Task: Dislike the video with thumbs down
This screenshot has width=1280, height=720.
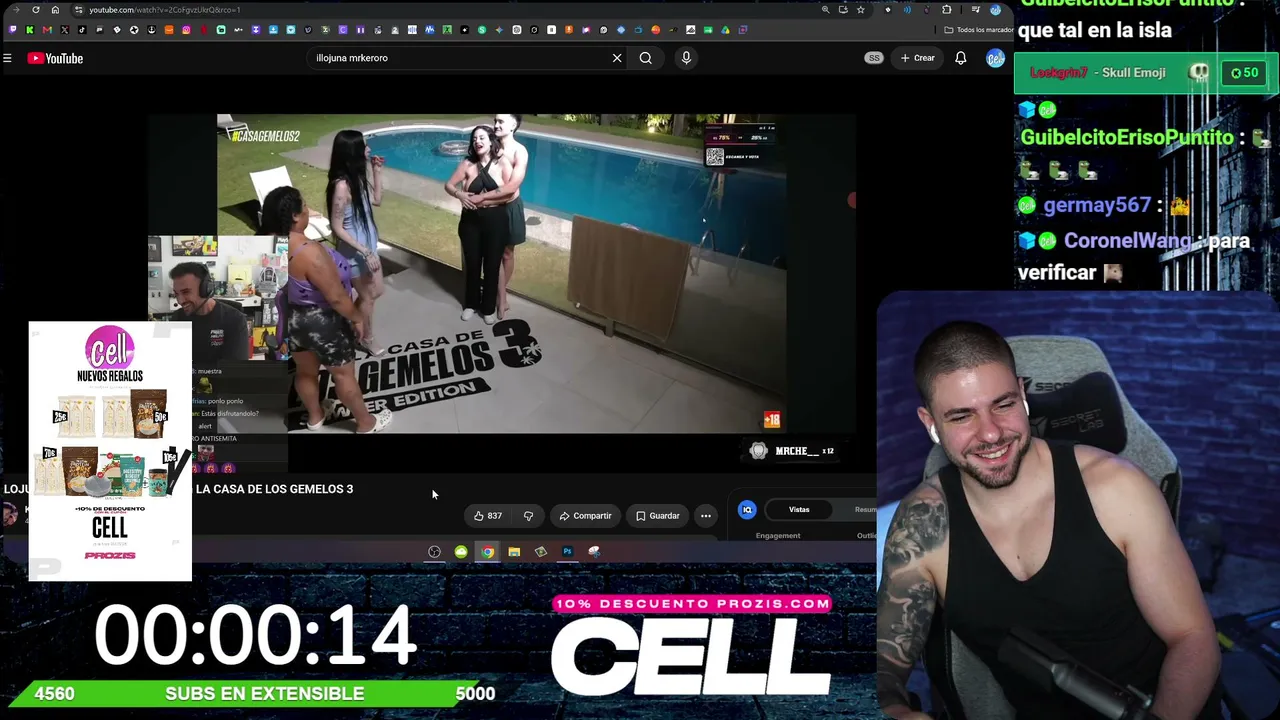Action: tap(528, 516)
